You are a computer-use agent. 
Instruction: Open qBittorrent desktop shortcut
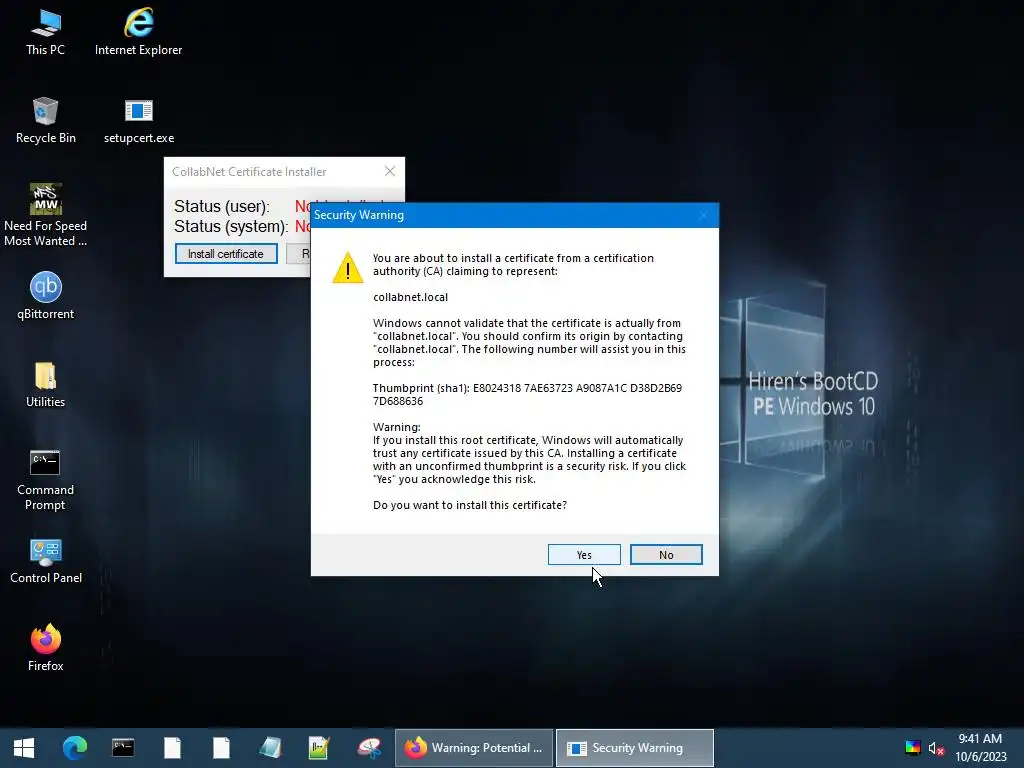tap(46, 296)
